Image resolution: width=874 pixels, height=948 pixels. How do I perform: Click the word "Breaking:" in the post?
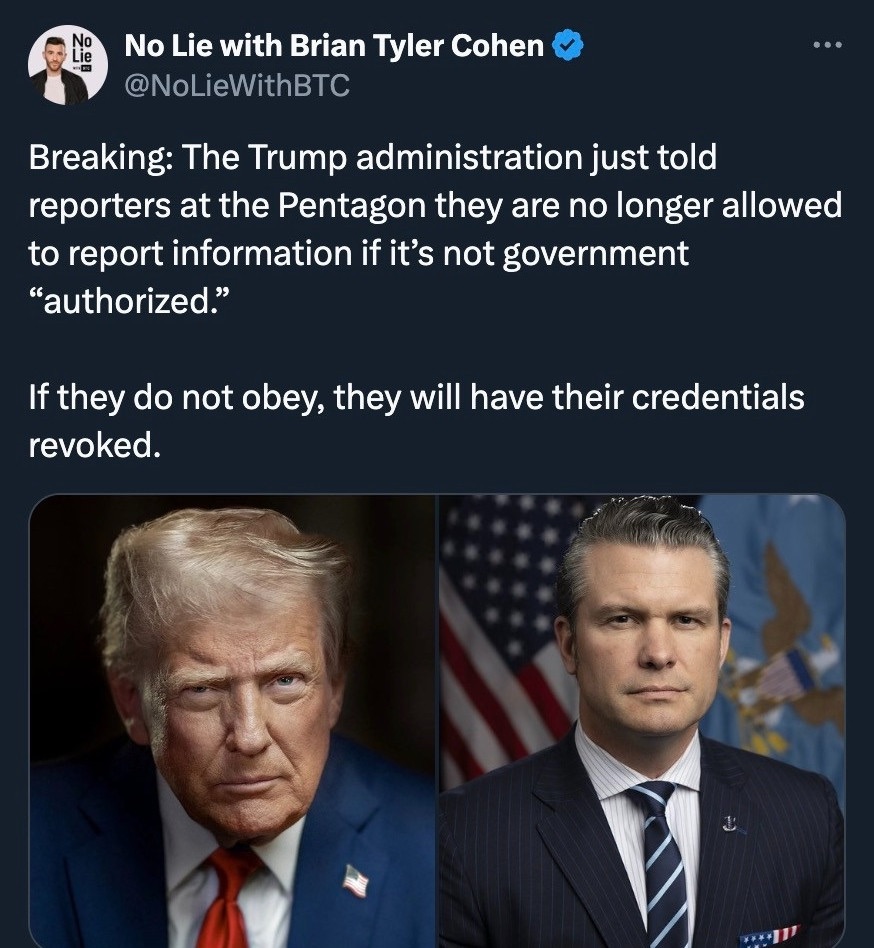point(99,158)
